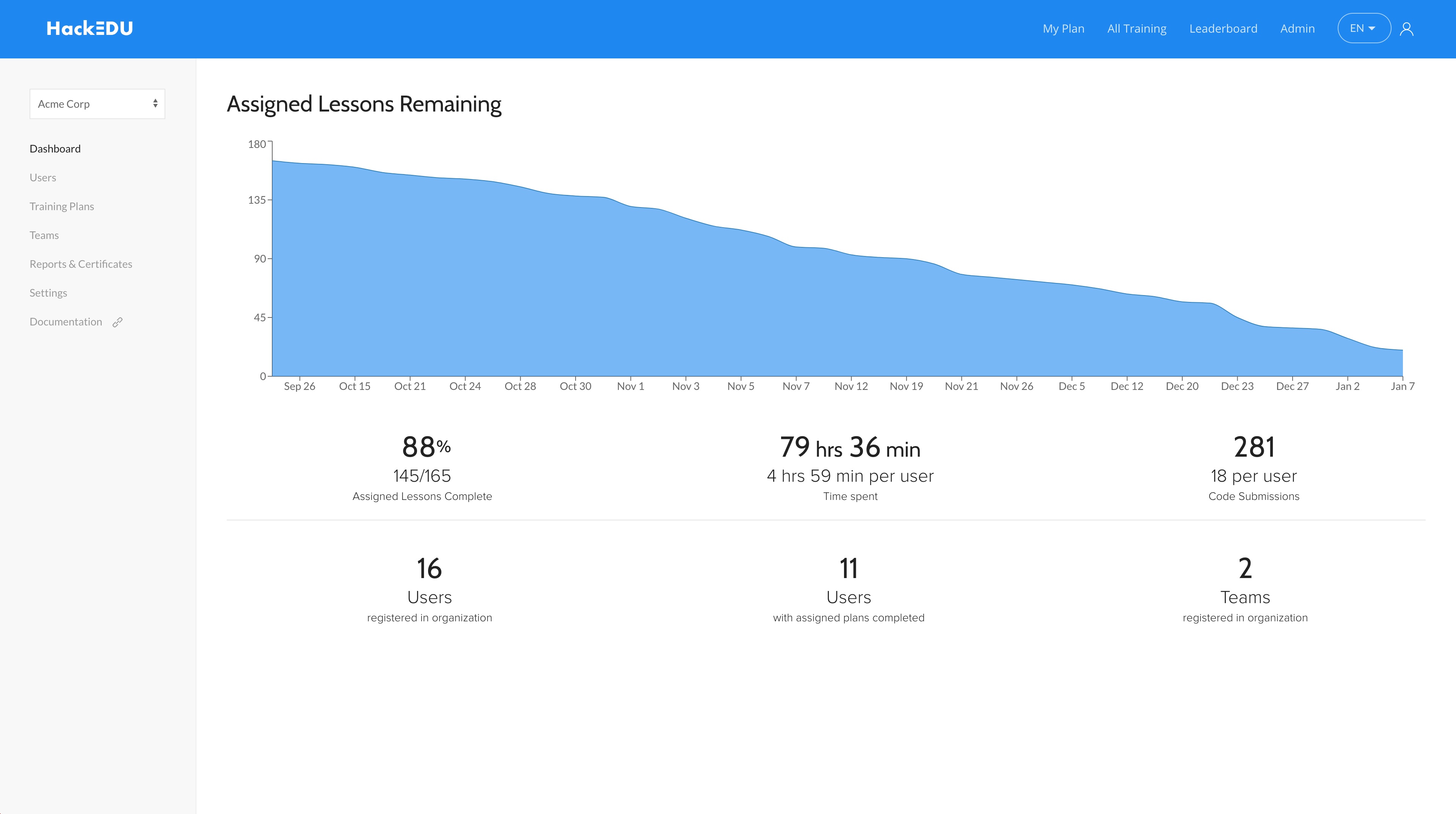Click the Dec 5 axis label
Viewport: 1456px width, 814px height.
pyautogui.click(x=1072, y=386)
